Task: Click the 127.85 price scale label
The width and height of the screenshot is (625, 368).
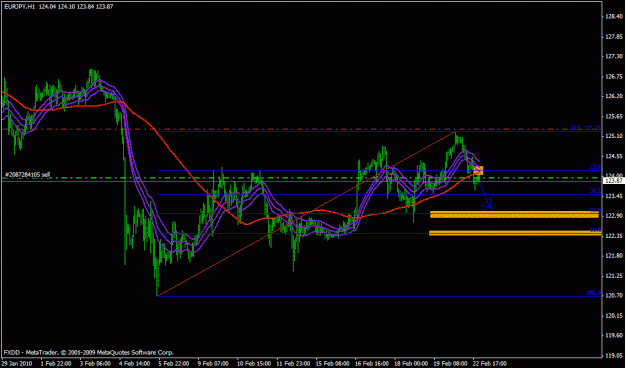Action: 614,36
